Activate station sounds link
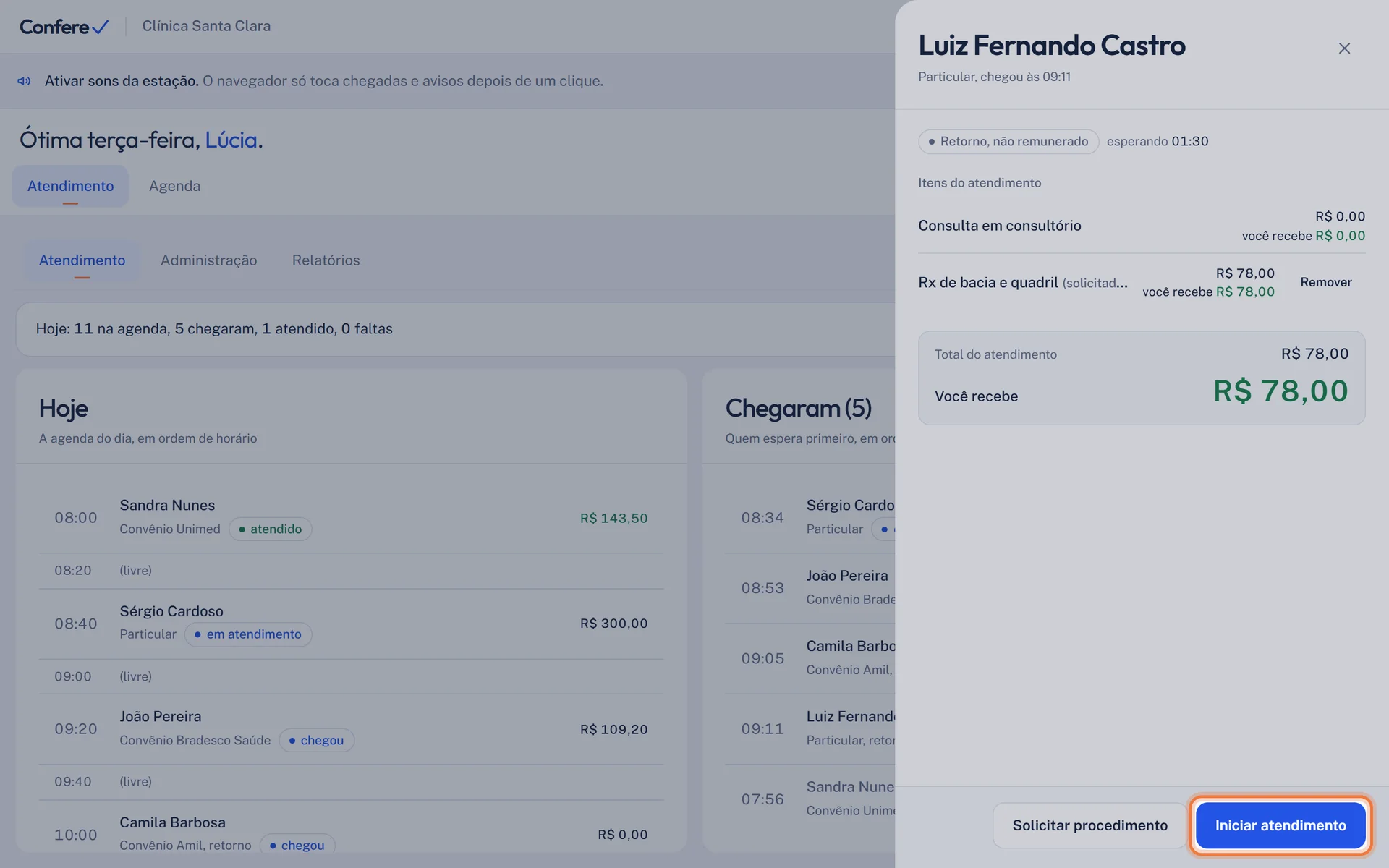This screenshot has width=1389, height=868. (122, 81)
